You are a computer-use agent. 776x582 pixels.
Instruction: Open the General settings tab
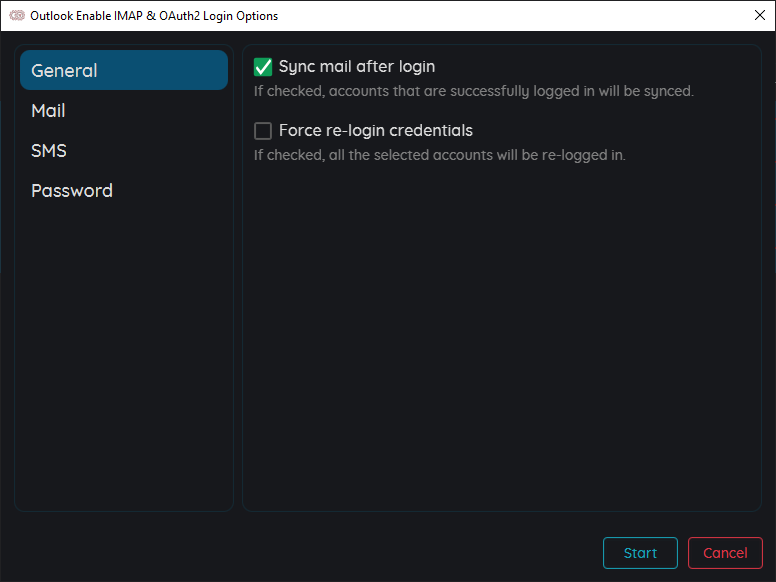(x=124, y=70)
